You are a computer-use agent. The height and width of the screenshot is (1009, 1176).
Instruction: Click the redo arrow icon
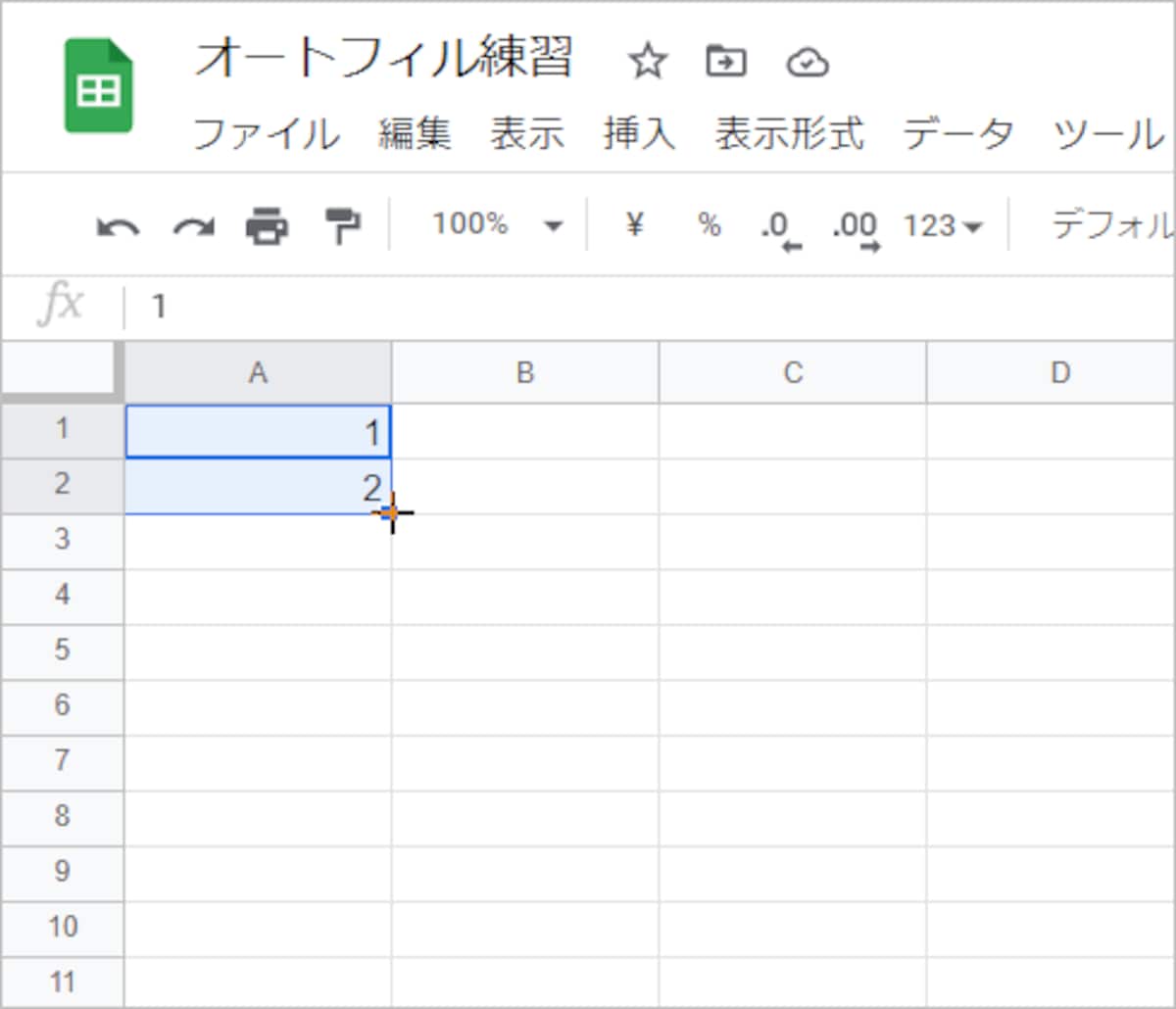click(x=193, y=227)
